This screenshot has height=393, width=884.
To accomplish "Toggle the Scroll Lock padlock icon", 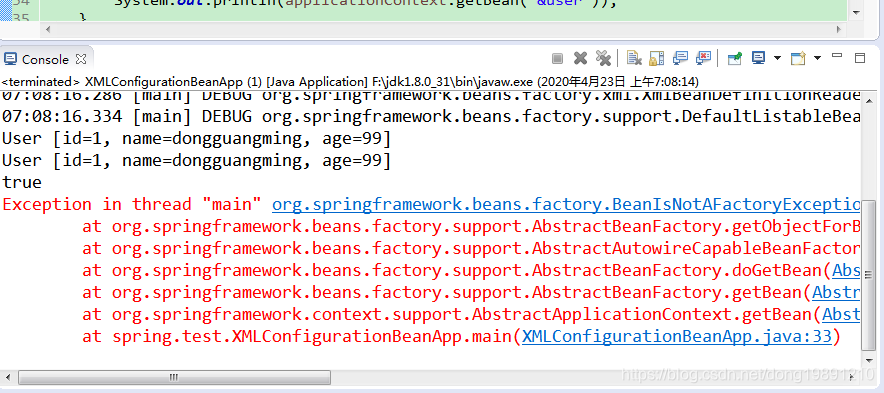I will click(x=656, y=58).
